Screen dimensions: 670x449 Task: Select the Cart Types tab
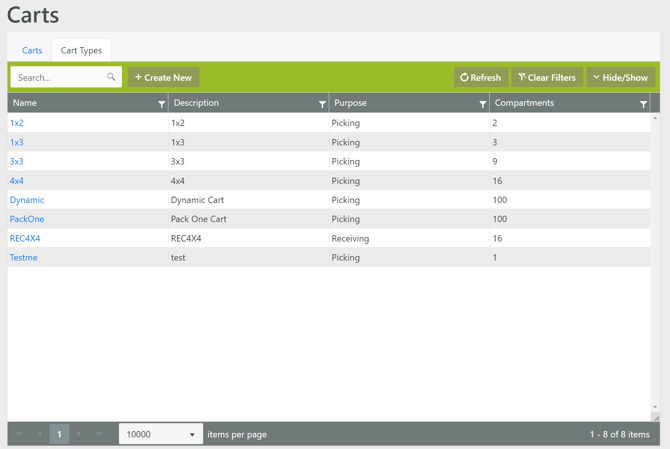coord(81,50)
